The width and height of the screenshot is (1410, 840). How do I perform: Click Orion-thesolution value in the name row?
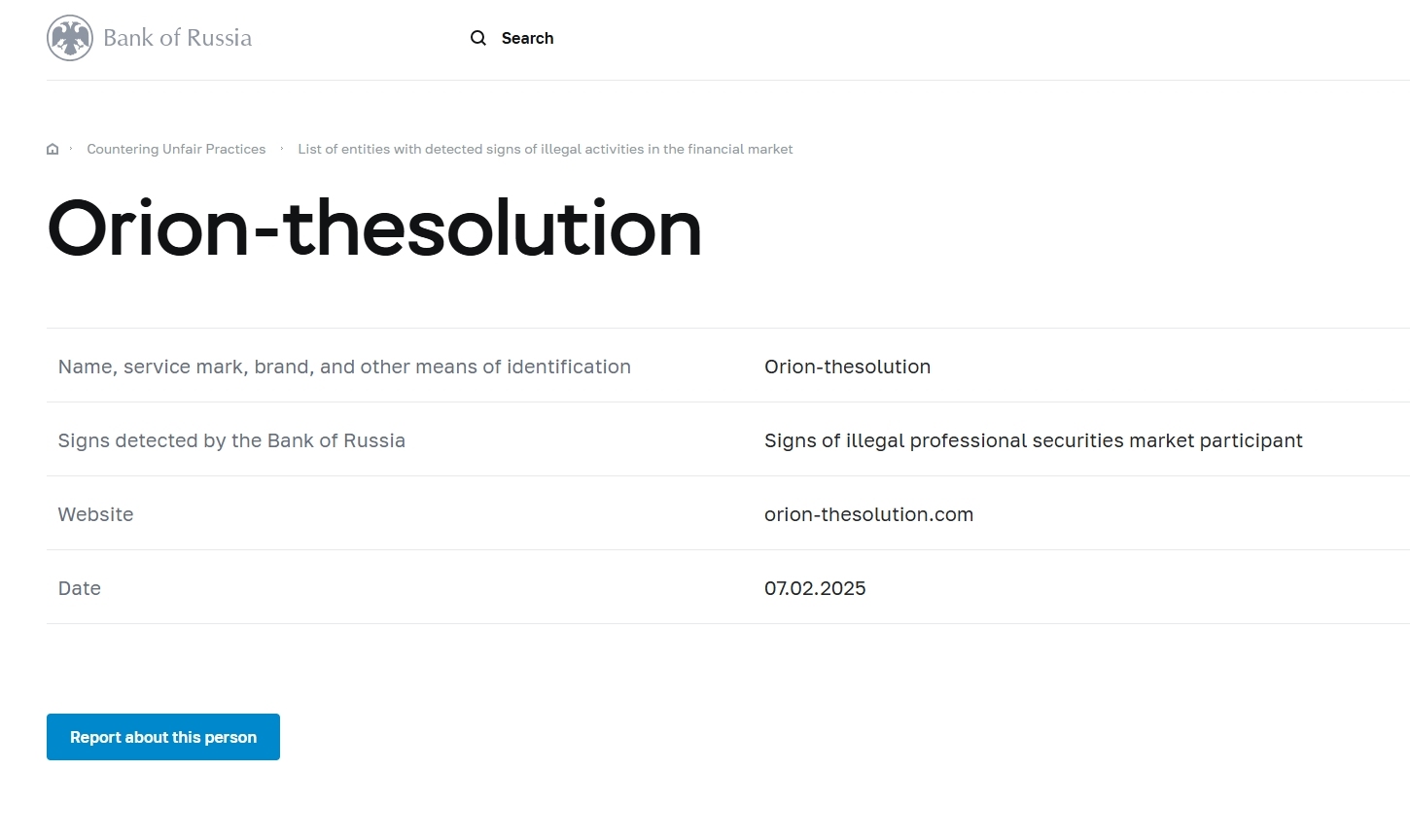tap(847, 367)
